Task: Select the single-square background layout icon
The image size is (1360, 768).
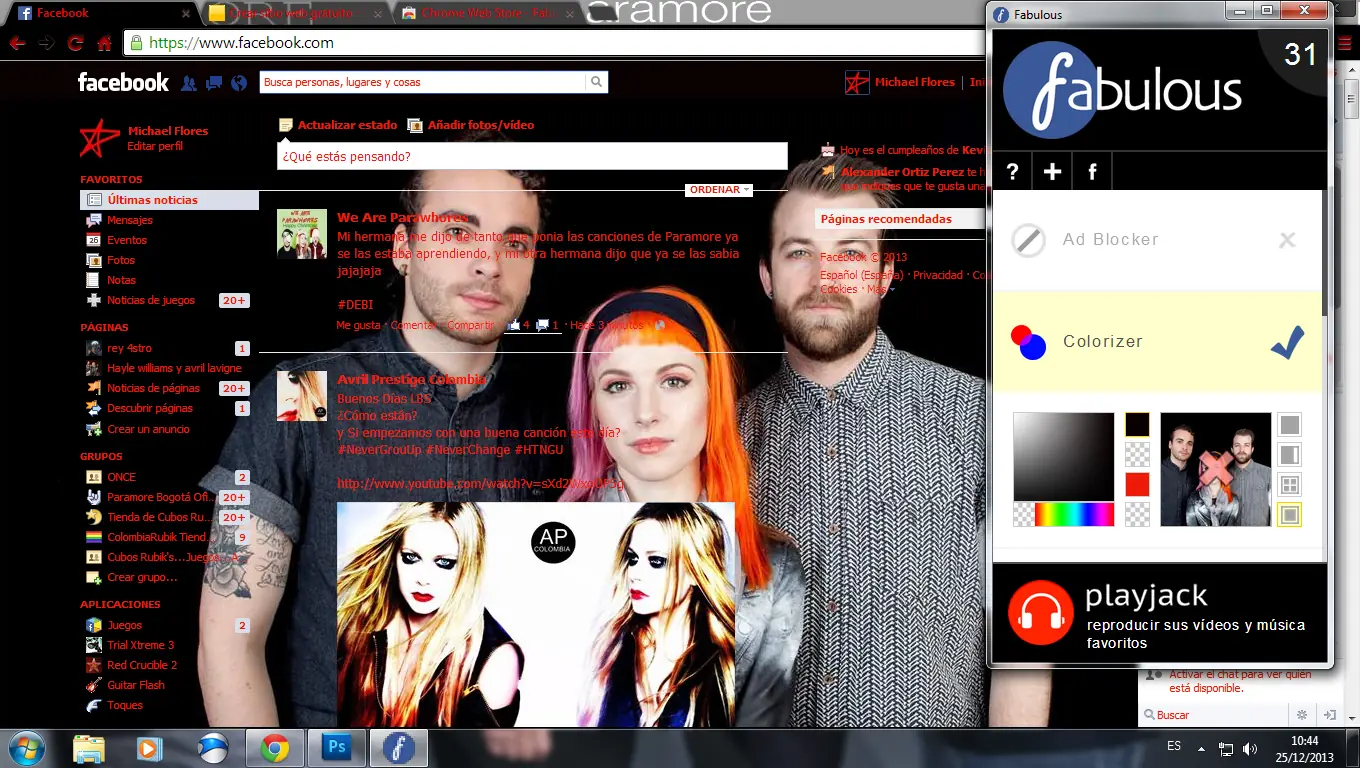Action: point(1289,425)
